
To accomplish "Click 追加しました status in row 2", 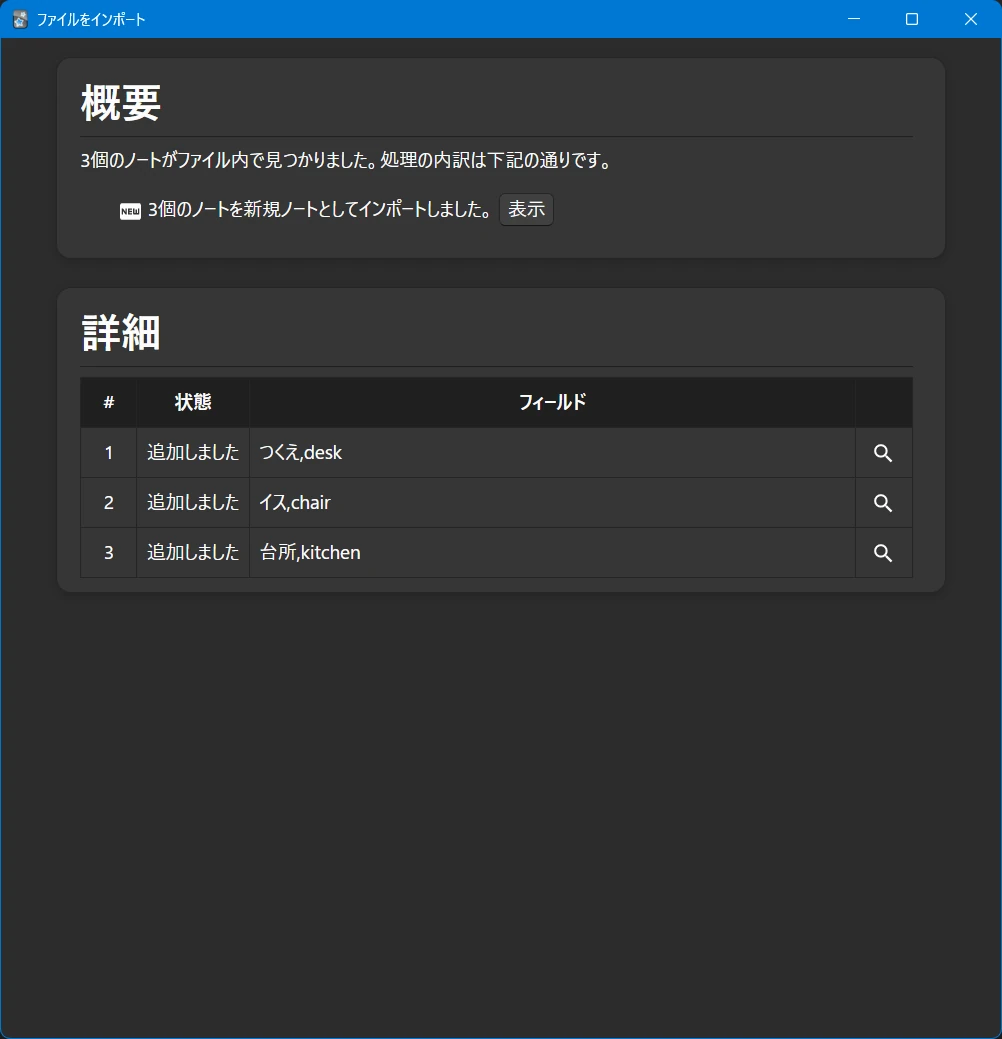I will click(193, 503).
